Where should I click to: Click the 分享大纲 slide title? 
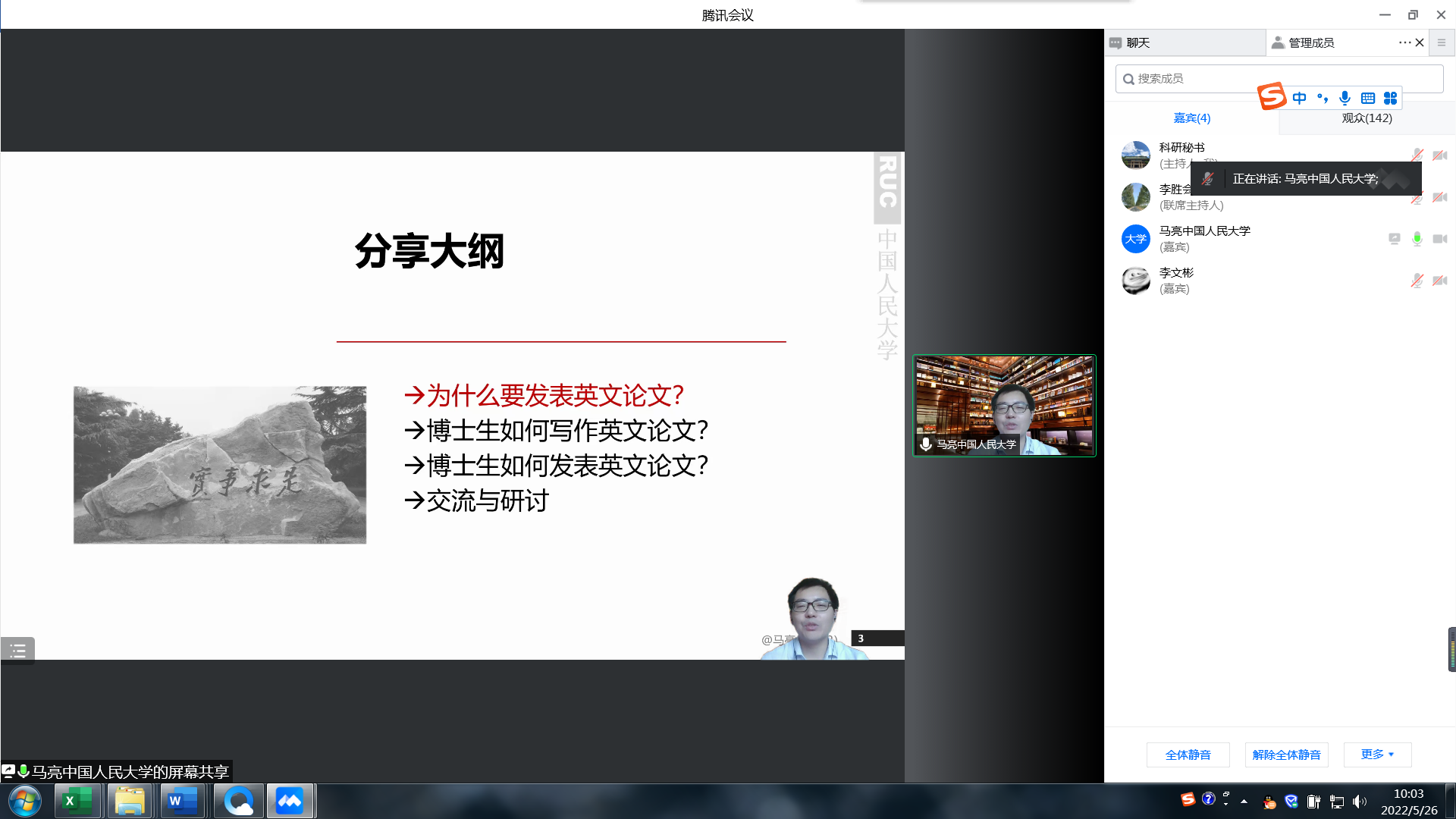point(429,251)
